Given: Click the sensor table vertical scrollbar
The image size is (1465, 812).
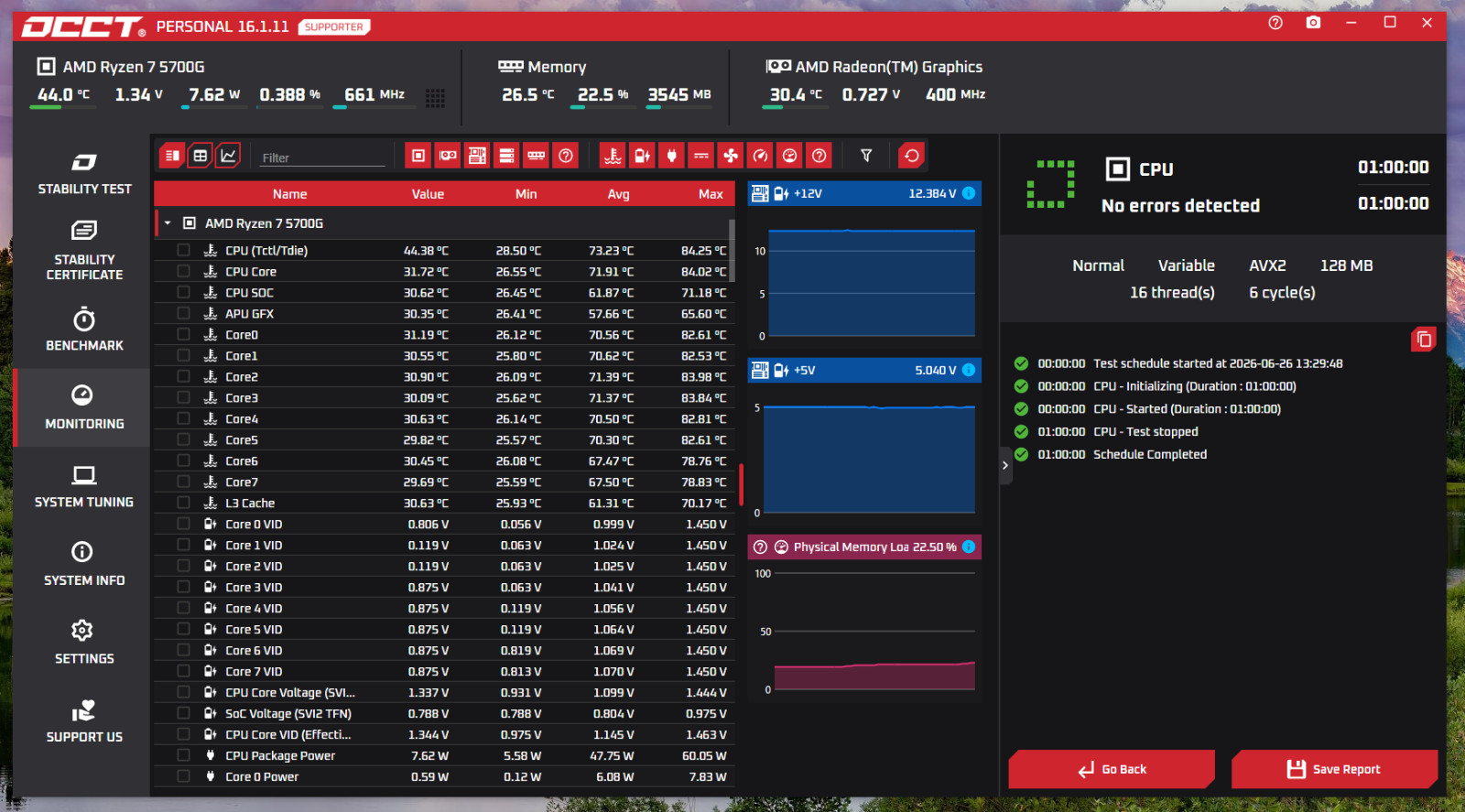Looking at the screenshot, I should (x=732, y=251).
